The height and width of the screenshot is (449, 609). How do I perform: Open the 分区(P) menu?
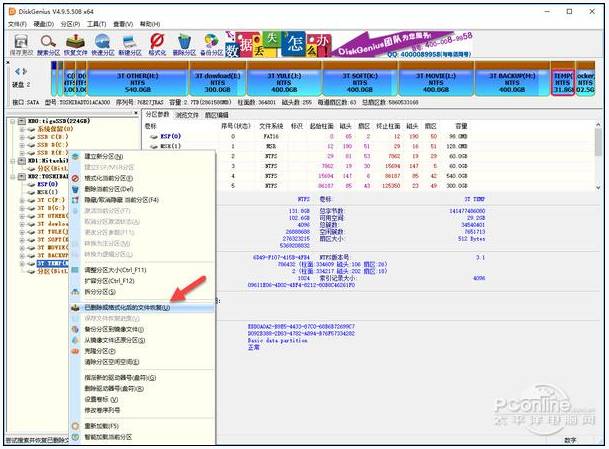[70, 24]
